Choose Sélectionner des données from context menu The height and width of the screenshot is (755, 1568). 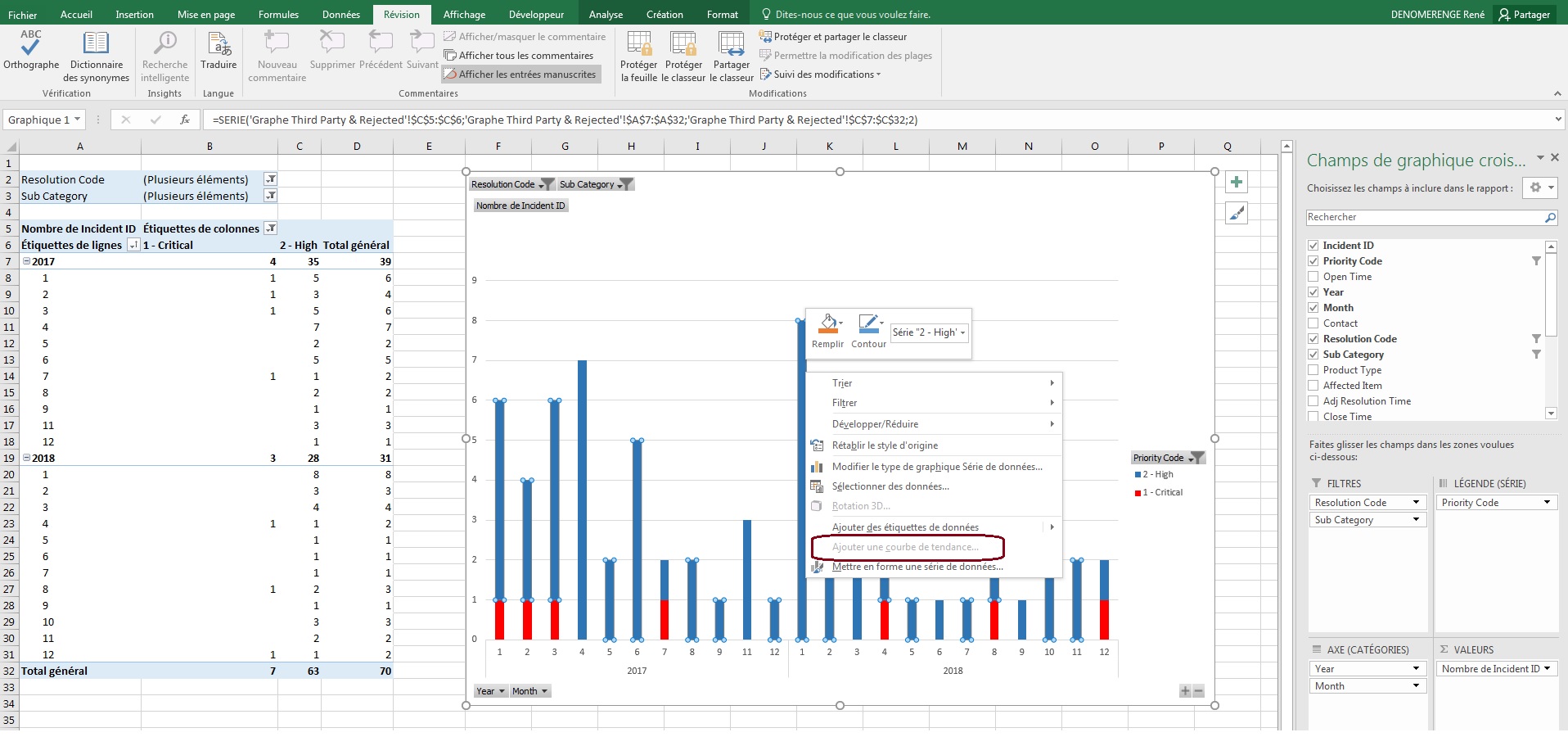pos(890,486)
